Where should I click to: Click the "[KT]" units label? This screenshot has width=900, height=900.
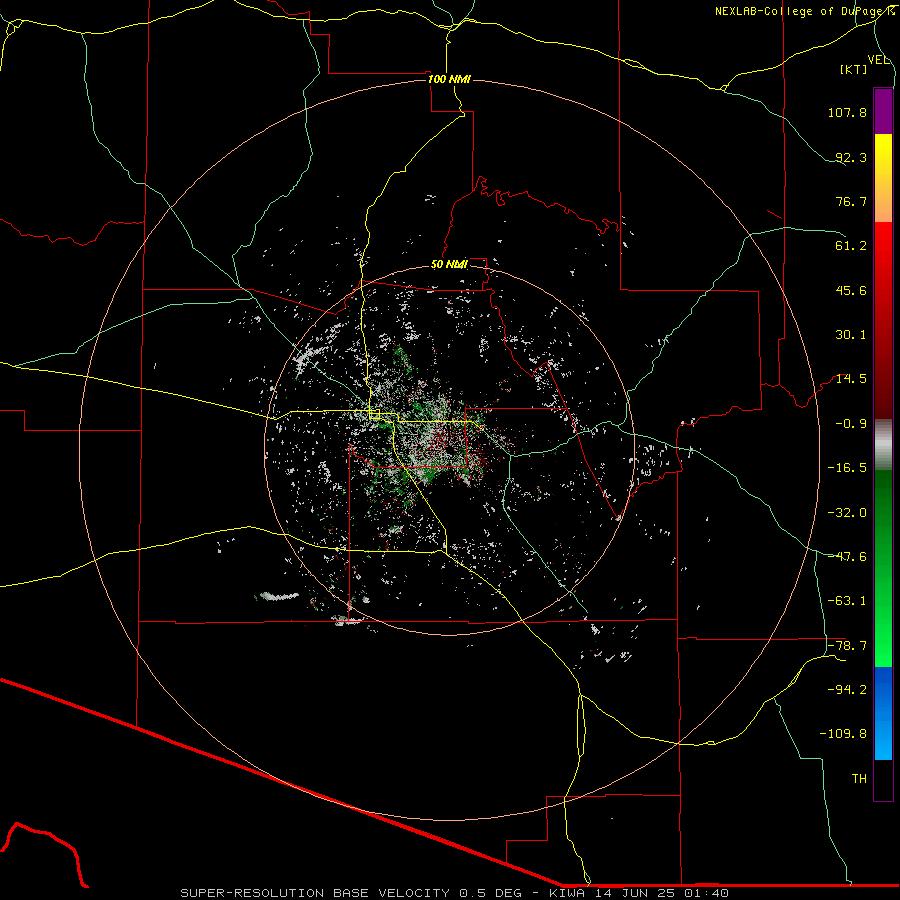tap(854, 69)
